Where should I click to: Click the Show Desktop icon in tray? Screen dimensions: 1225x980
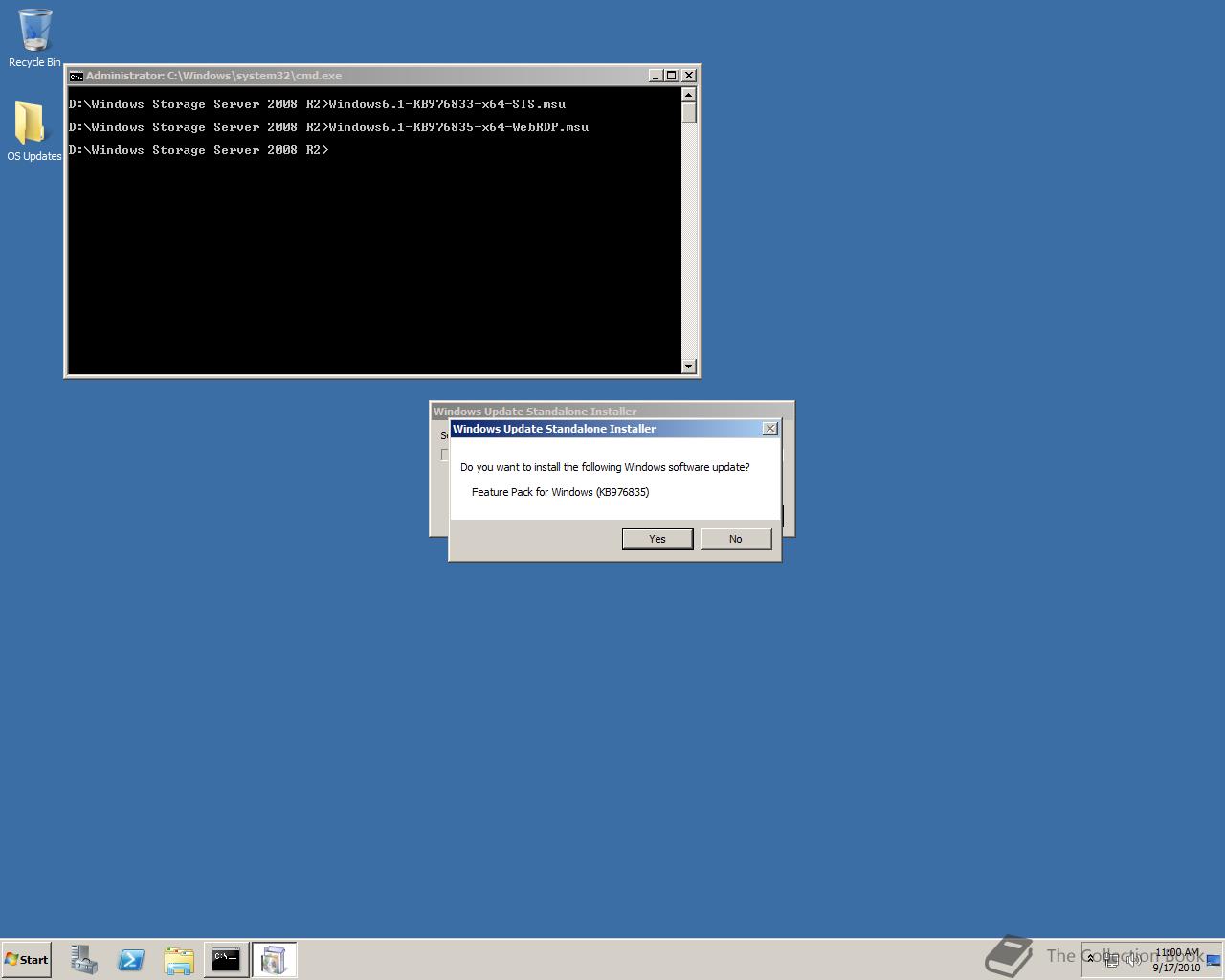pos(1214,960)
